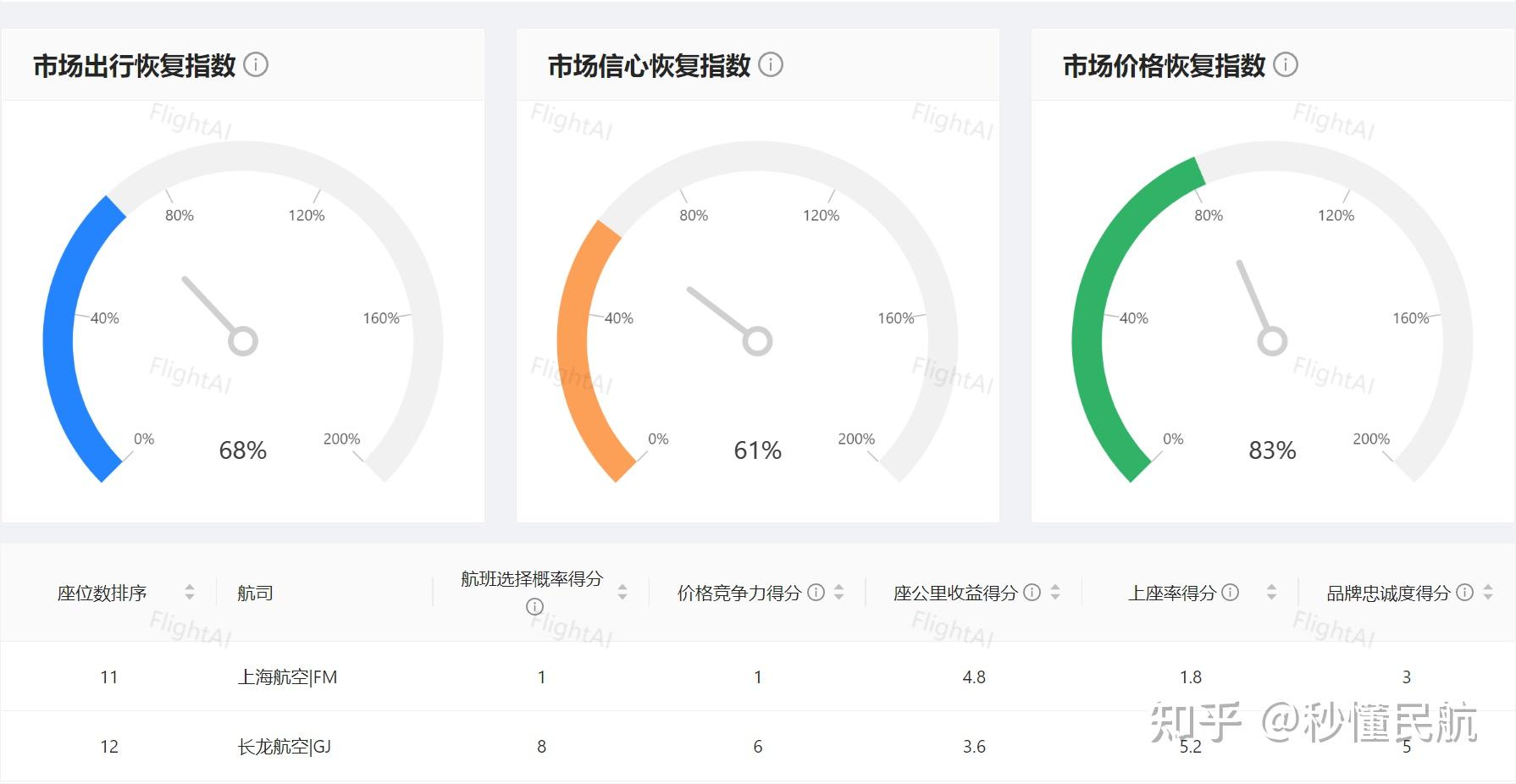This screenshot has width=1516, height=784.
Task: Select the 市场出行恢复指数 card title
Action: (135, 65)
